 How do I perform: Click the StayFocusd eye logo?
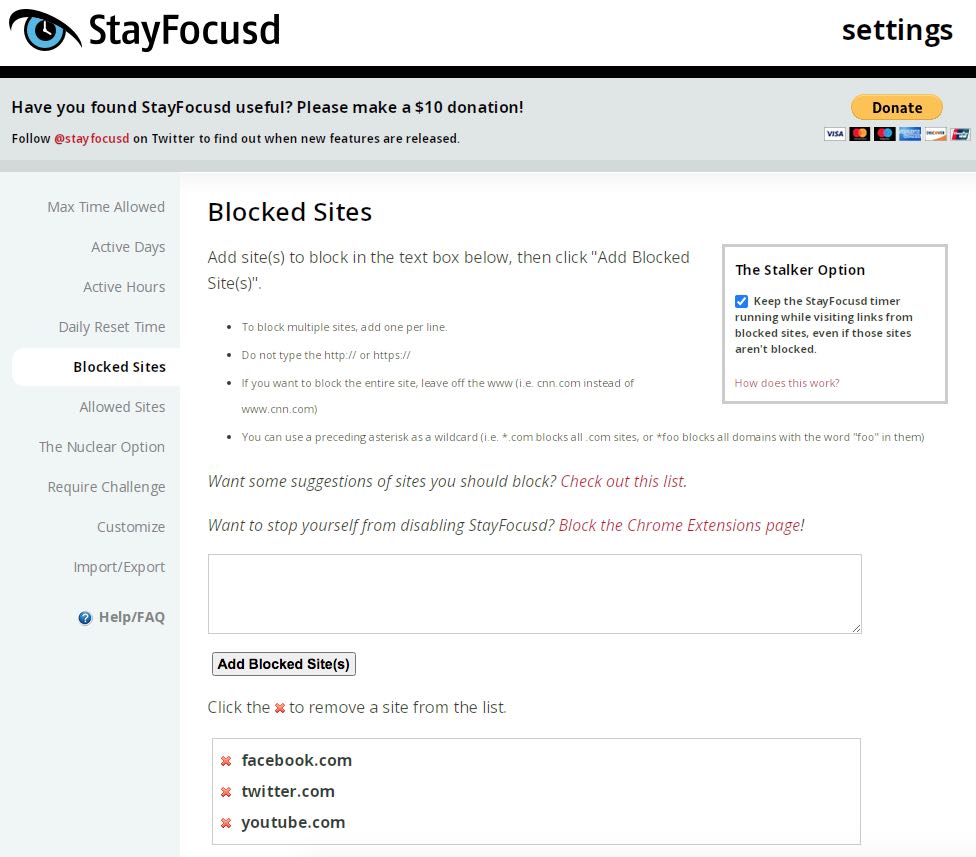pos(45,30)
